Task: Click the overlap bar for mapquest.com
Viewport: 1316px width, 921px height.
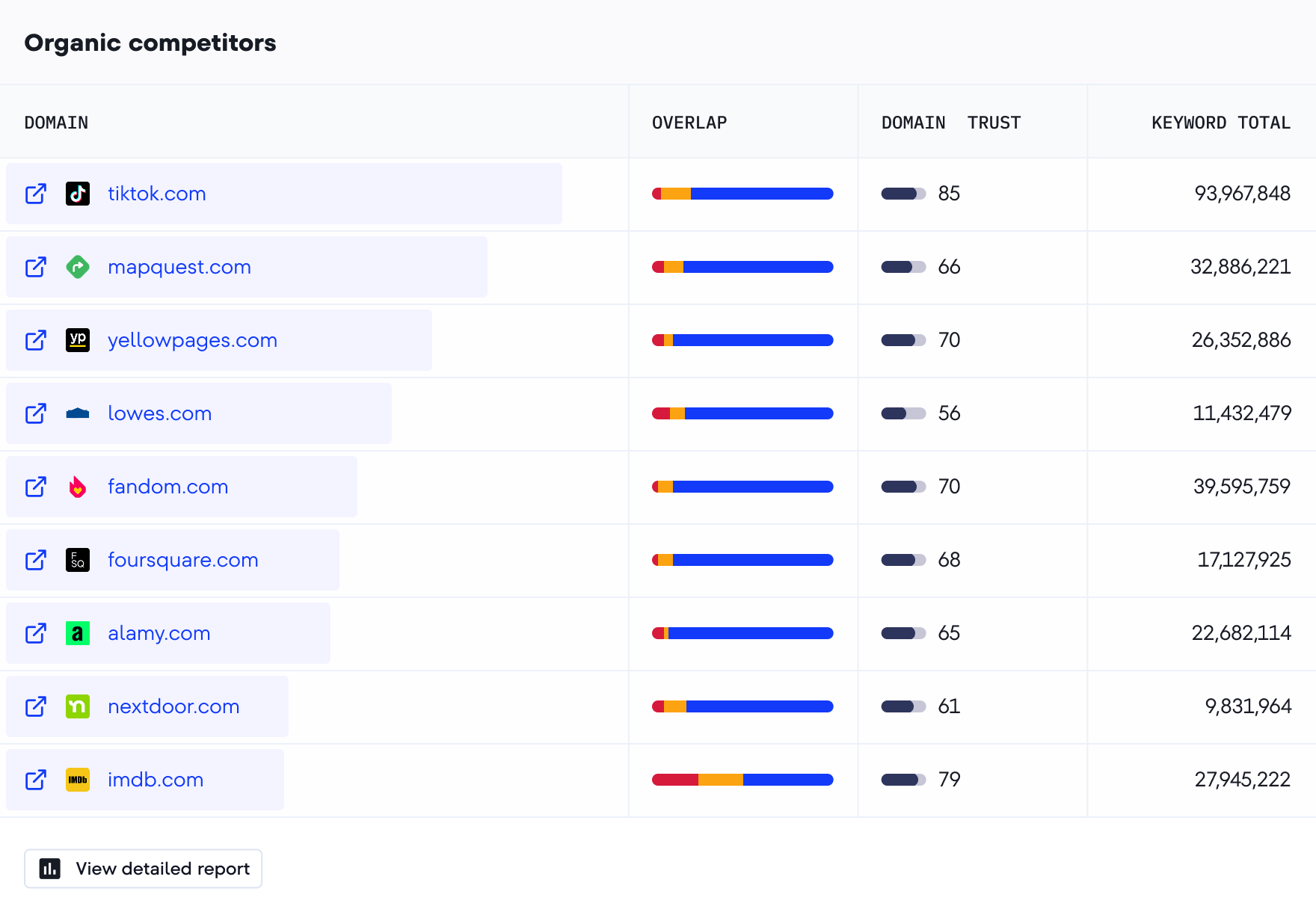Action: (x=743, y=267)
